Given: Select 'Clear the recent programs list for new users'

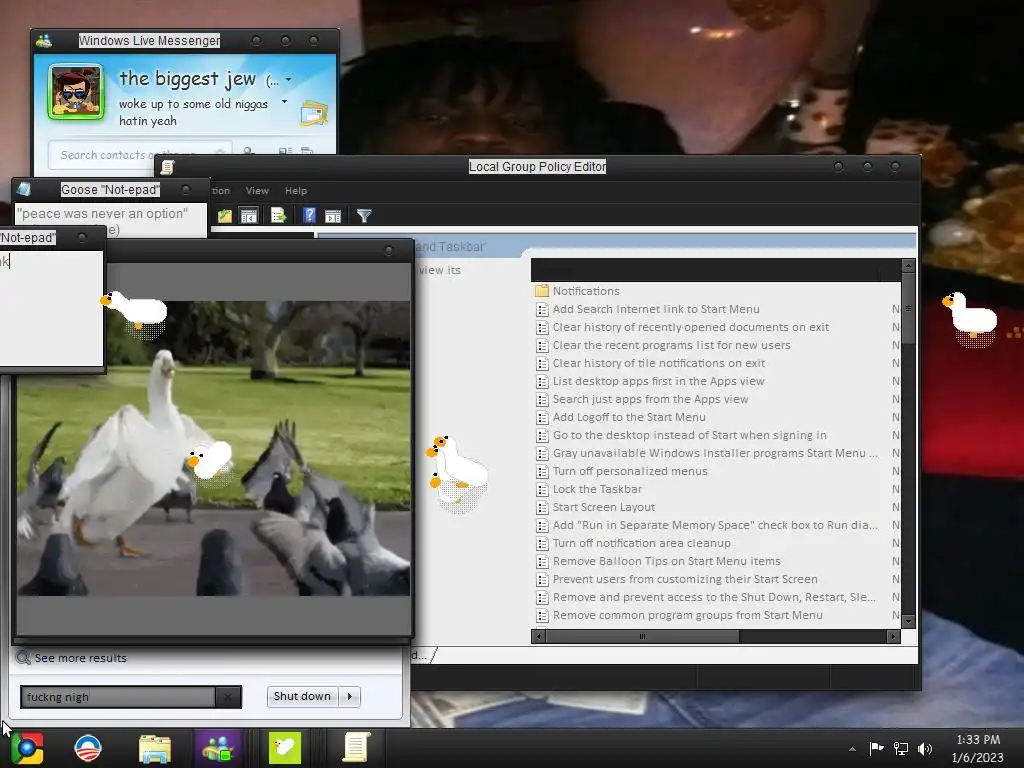Looking at the screenshot, I should [671, 345].
